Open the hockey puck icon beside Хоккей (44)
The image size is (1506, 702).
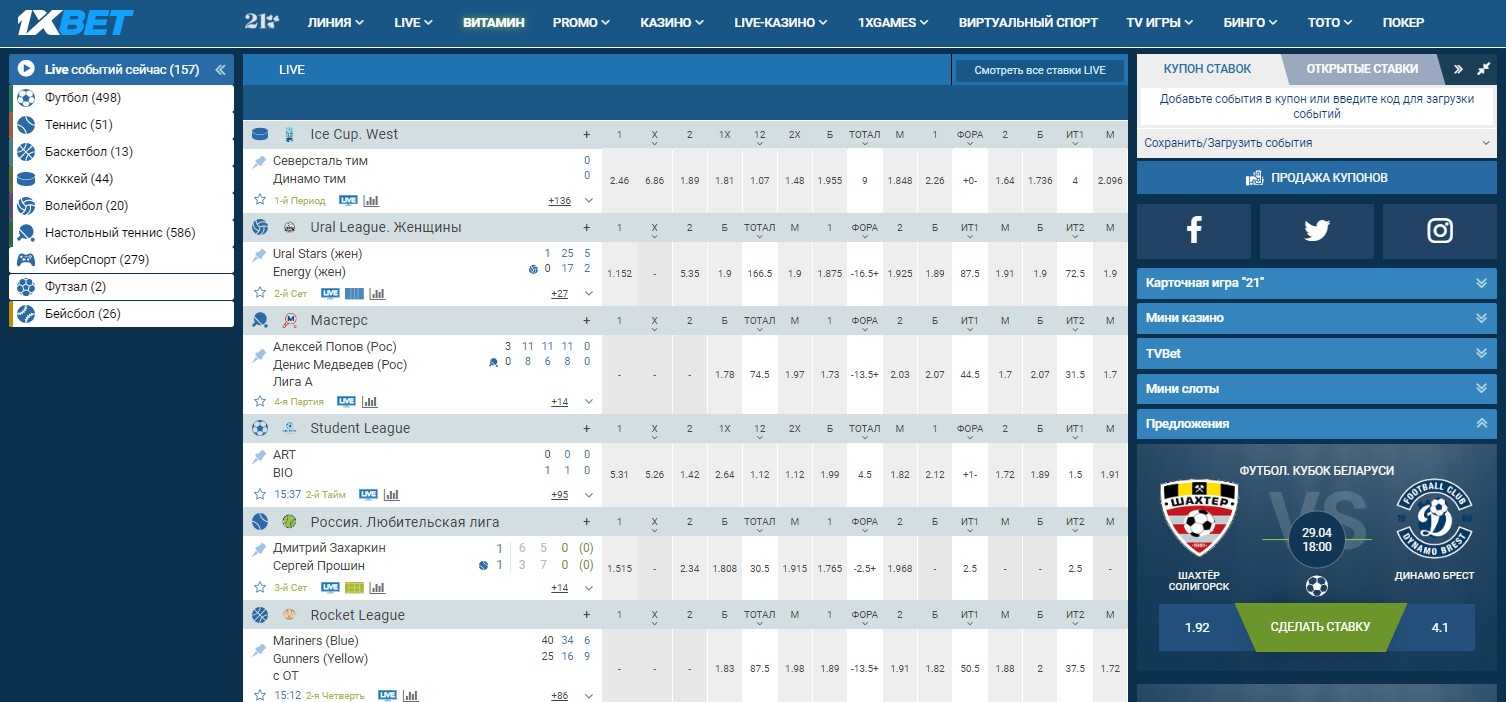point(26,179)
